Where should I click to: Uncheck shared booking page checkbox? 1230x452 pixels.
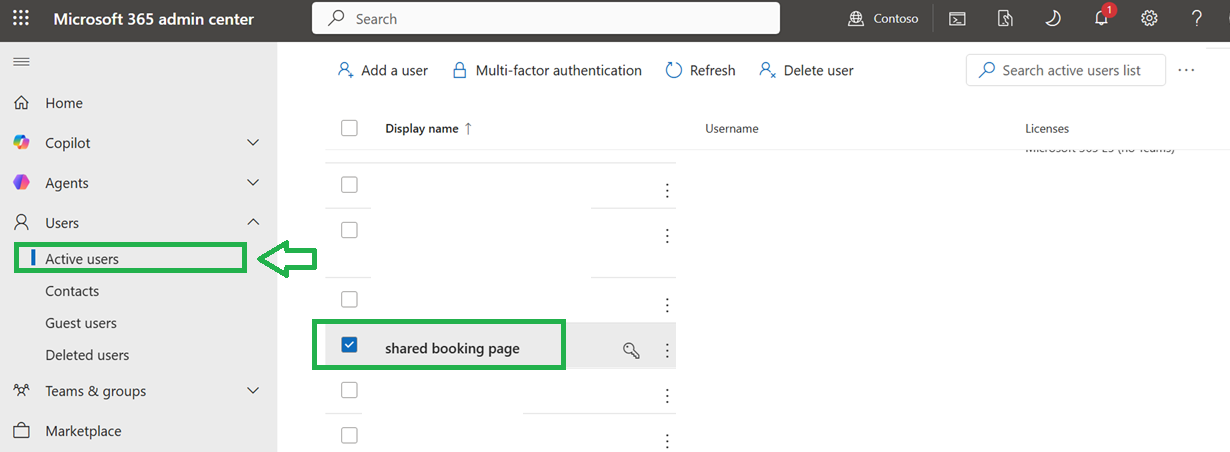pos(349,345)
